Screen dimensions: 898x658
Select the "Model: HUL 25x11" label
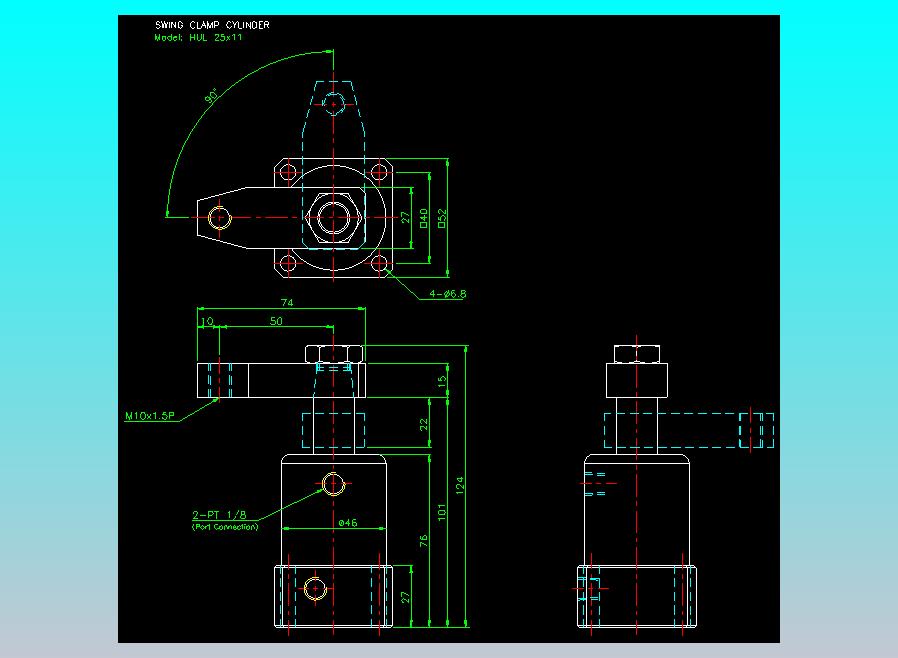tap(198, 37)
